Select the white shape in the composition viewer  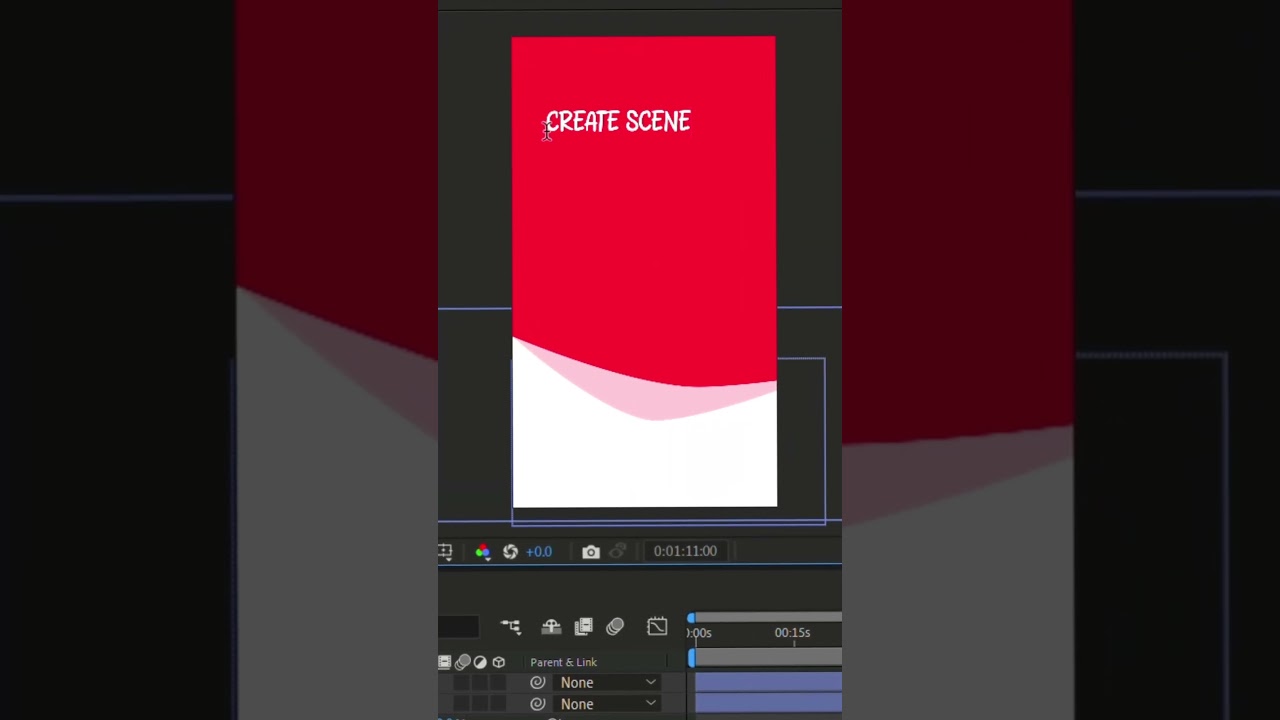coord(644,460)
